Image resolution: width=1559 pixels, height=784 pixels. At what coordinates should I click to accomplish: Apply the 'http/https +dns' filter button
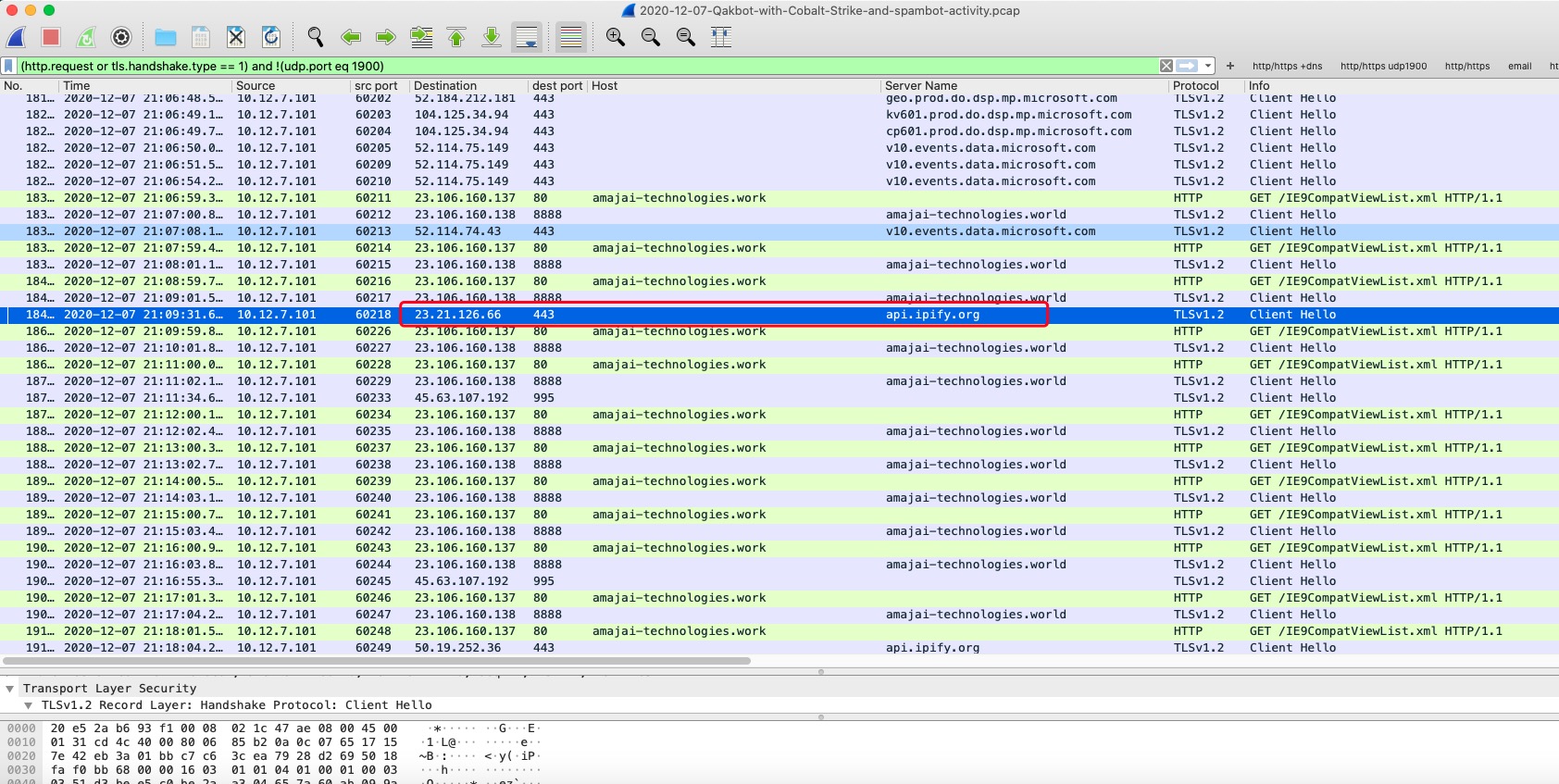(x=1287, y=66)
